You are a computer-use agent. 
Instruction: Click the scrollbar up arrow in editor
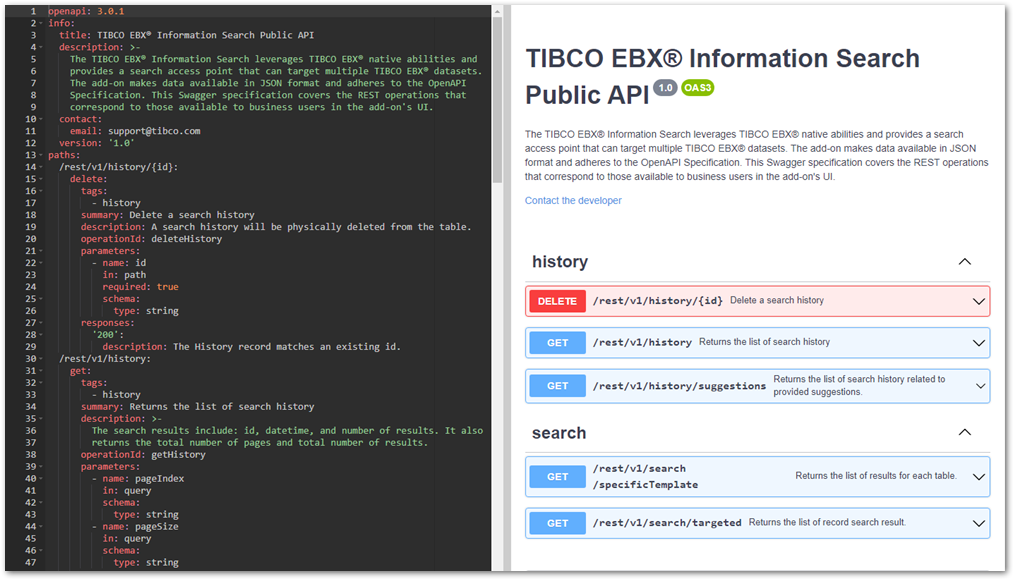(x=497, y=12)
